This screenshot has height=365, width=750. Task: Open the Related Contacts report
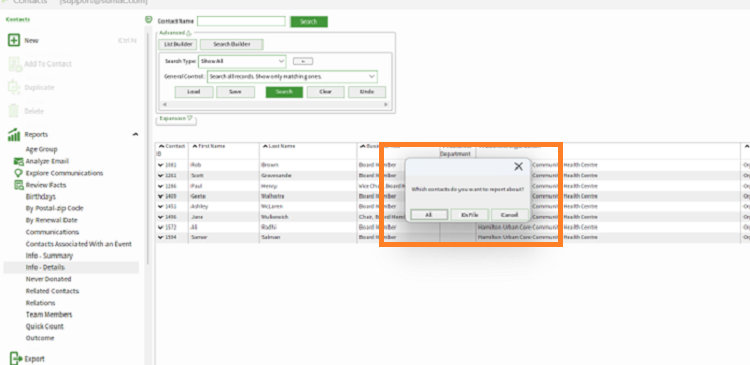point(53,291)
